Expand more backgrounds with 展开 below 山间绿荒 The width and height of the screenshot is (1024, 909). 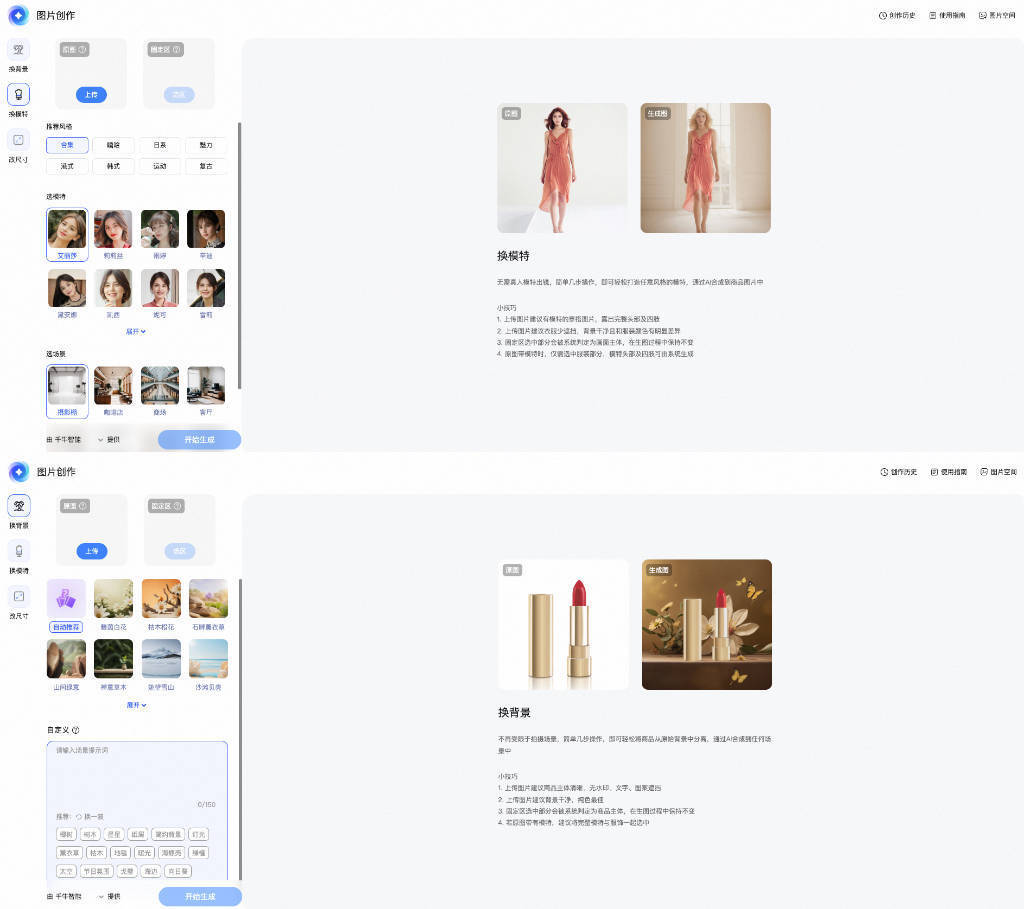click(x=136, y=705)
